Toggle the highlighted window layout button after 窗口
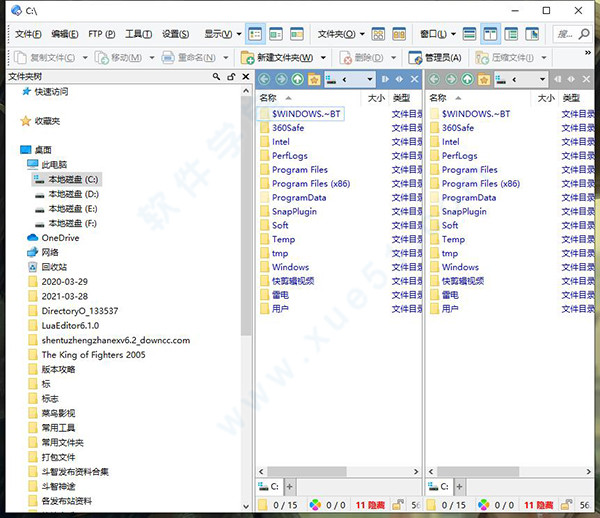 (490, 34)
